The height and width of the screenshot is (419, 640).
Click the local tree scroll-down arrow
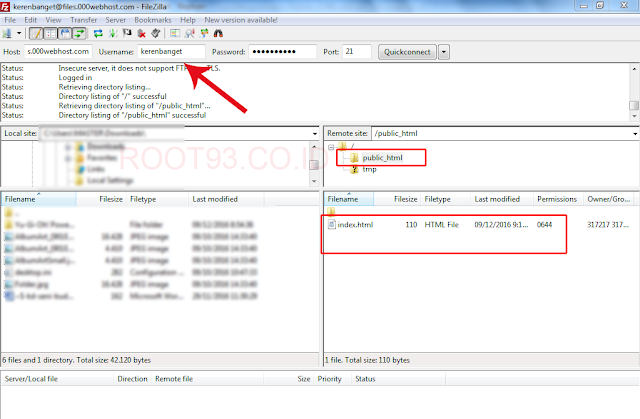click(314, 181)
